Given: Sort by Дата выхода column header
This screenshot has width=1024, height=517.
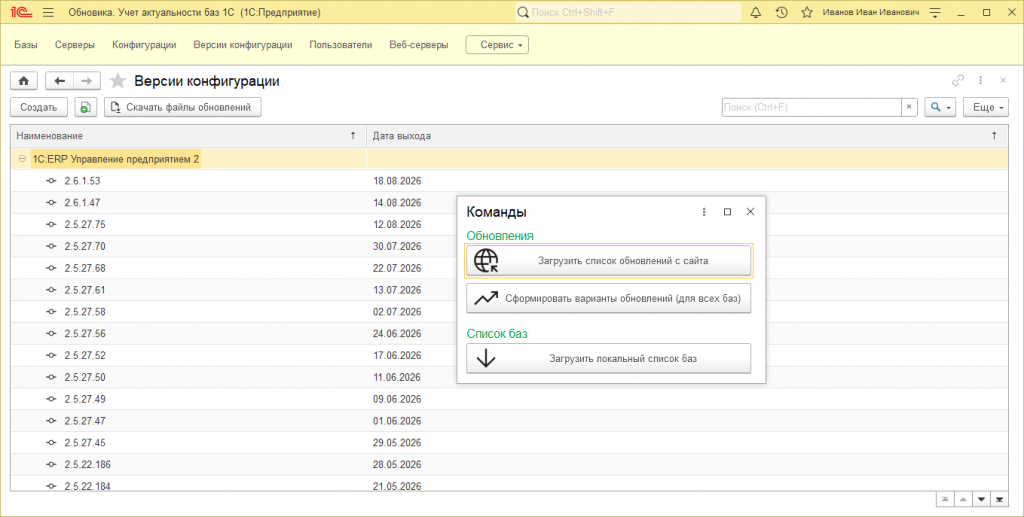Looking at the screenshot, I should coord(687,136).
